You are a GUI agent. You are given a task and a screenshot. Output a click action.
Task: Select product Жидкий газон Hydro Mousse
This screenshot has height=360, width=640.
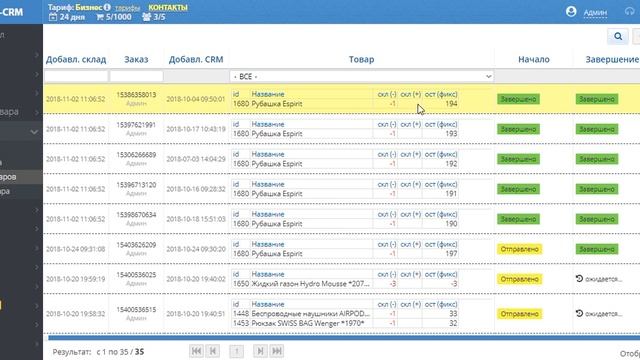click(x=310, y=284)
